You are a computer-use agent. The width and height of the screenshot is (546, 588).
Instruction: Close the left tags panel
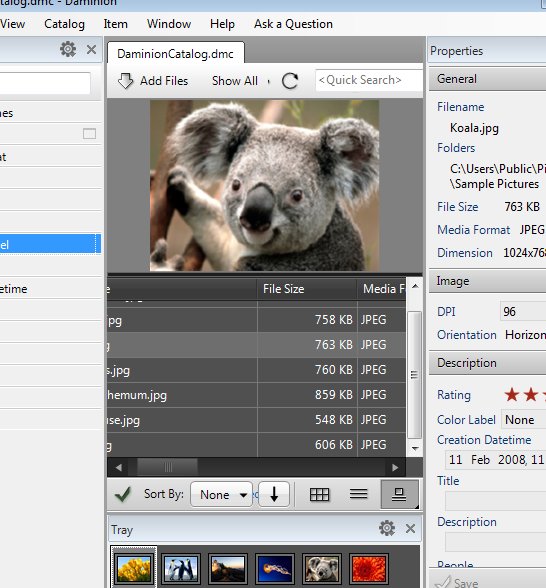[91, 50]
